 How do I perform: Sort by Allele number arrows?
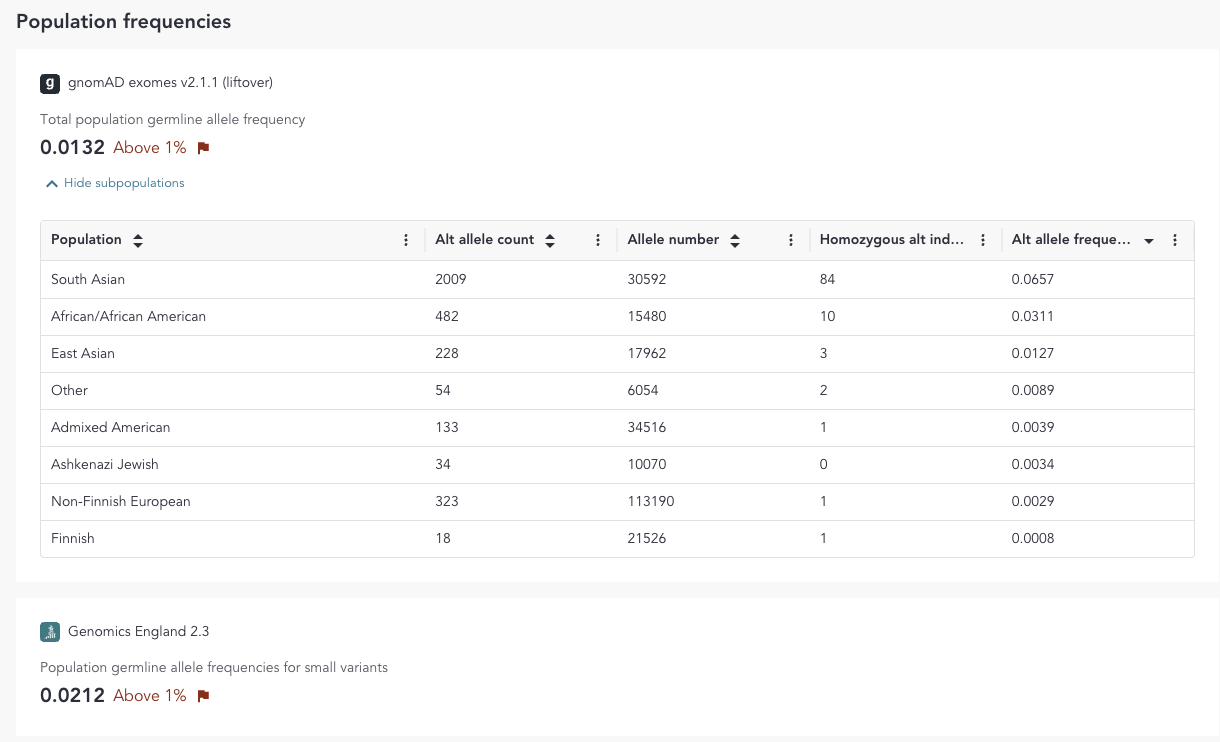click(x=735, y=241)
